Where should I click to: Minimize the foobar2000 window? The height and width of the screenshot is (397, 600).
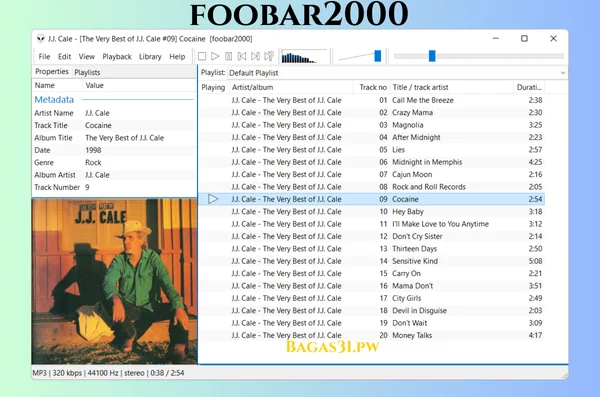pyautogui.click(x=496, y=38)
